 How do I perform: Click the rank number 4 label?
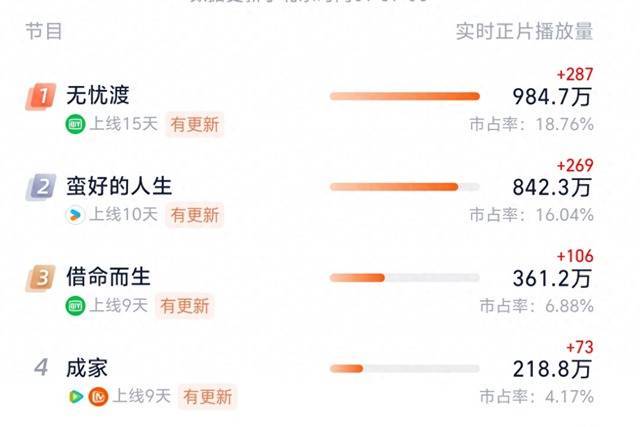tap(41, 367)
